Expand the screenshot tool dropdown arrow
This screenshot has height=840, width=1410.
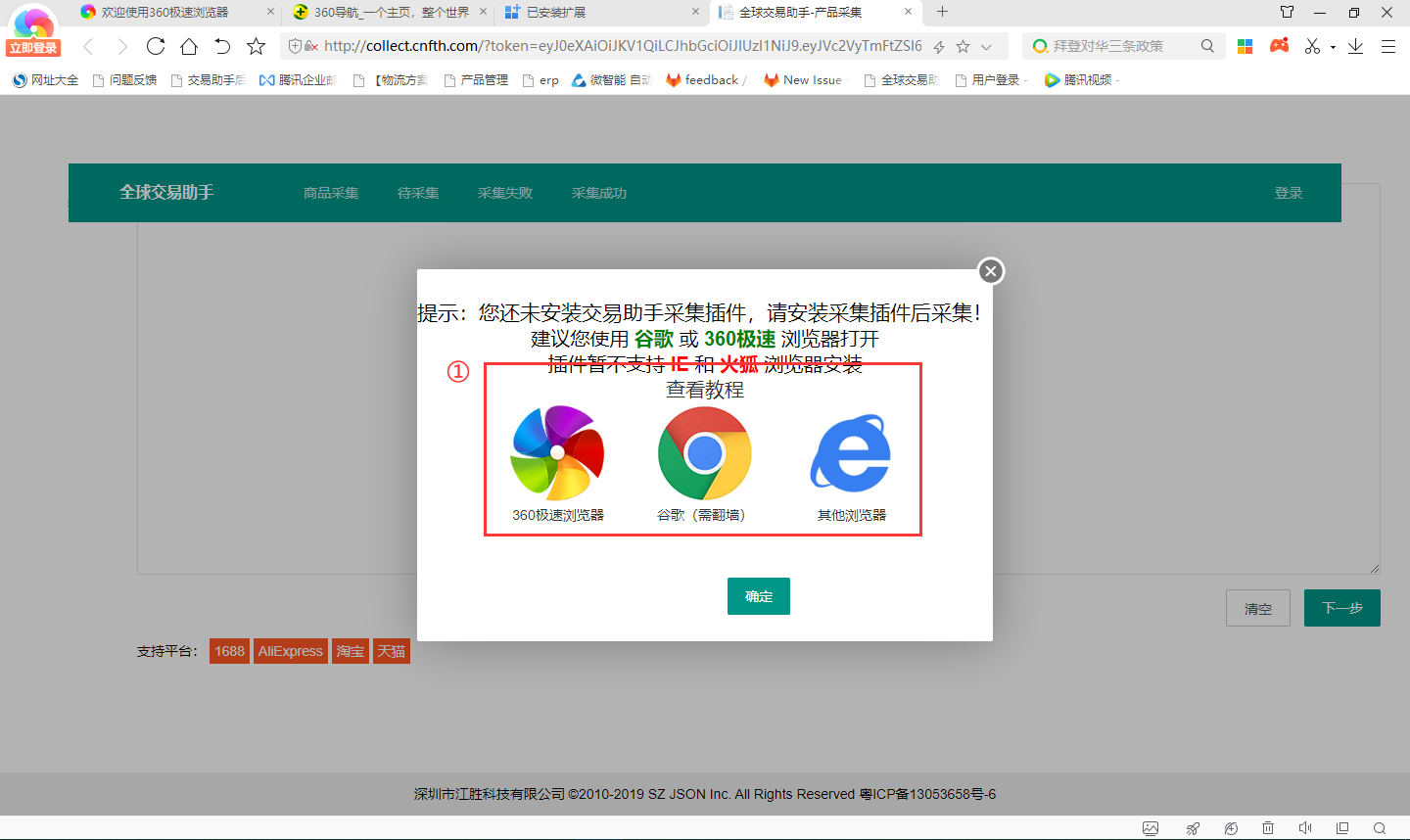[x=1333, y=47]
